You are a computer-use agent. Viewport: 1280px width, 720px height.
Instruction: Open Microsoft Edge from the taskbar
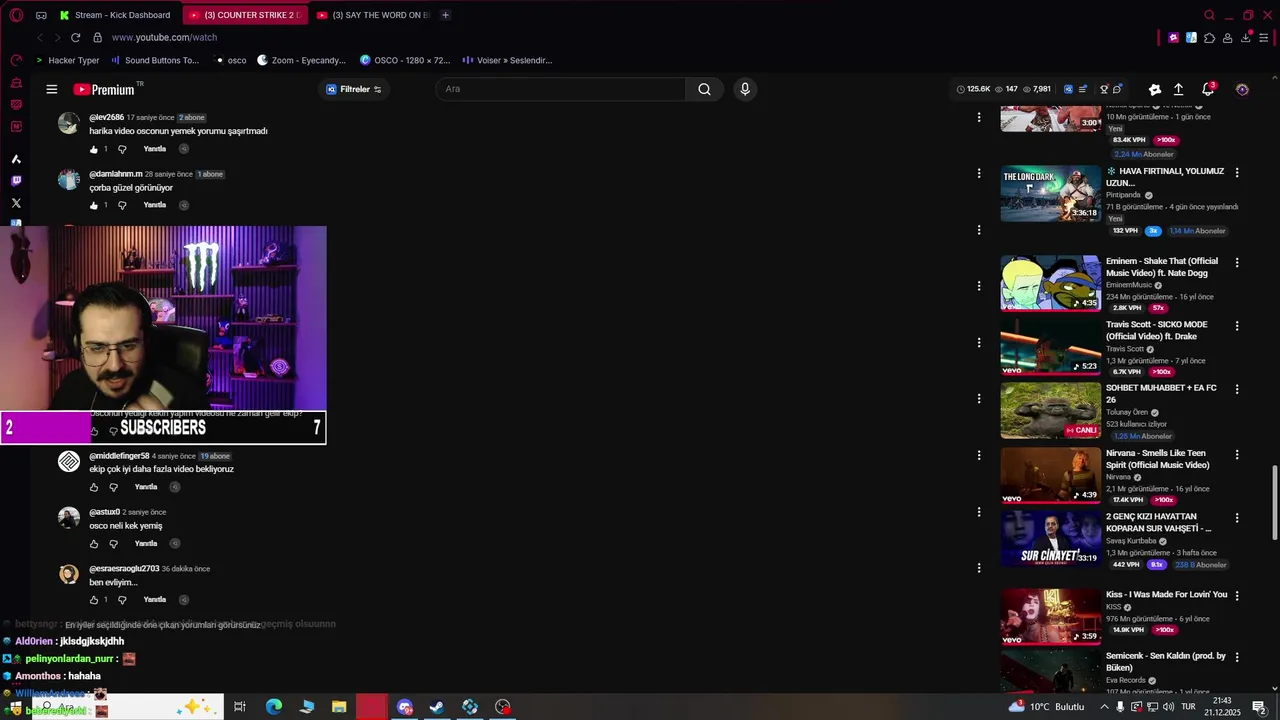click(274, 706)
